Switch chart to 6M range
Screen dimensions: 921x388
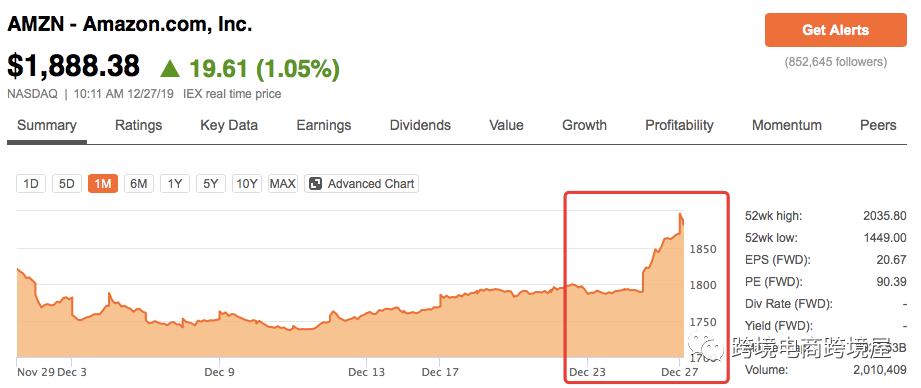pyautogui.click(x=139, y=184)
